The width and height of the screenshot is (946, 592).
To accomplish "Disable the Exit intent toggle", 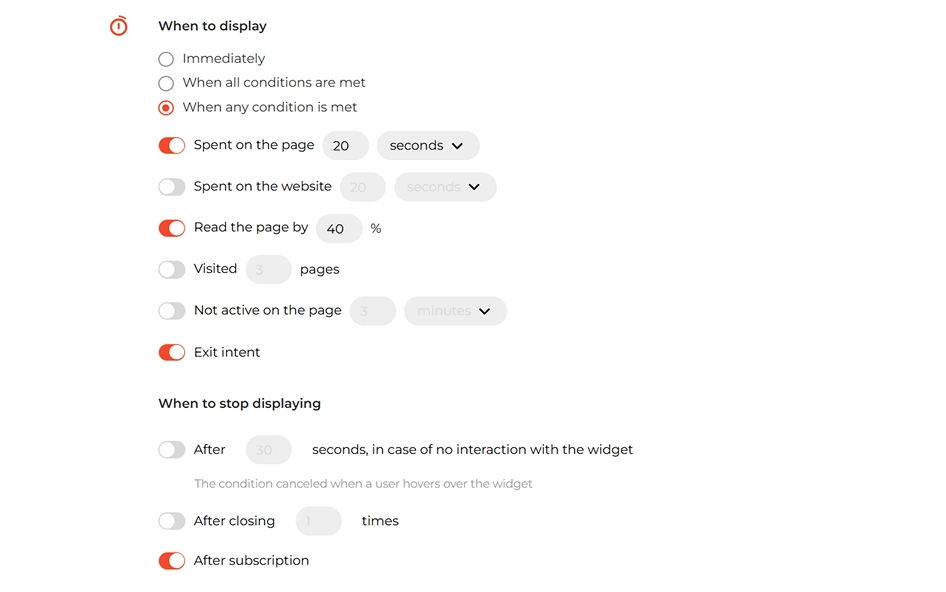I will (172, 352).
